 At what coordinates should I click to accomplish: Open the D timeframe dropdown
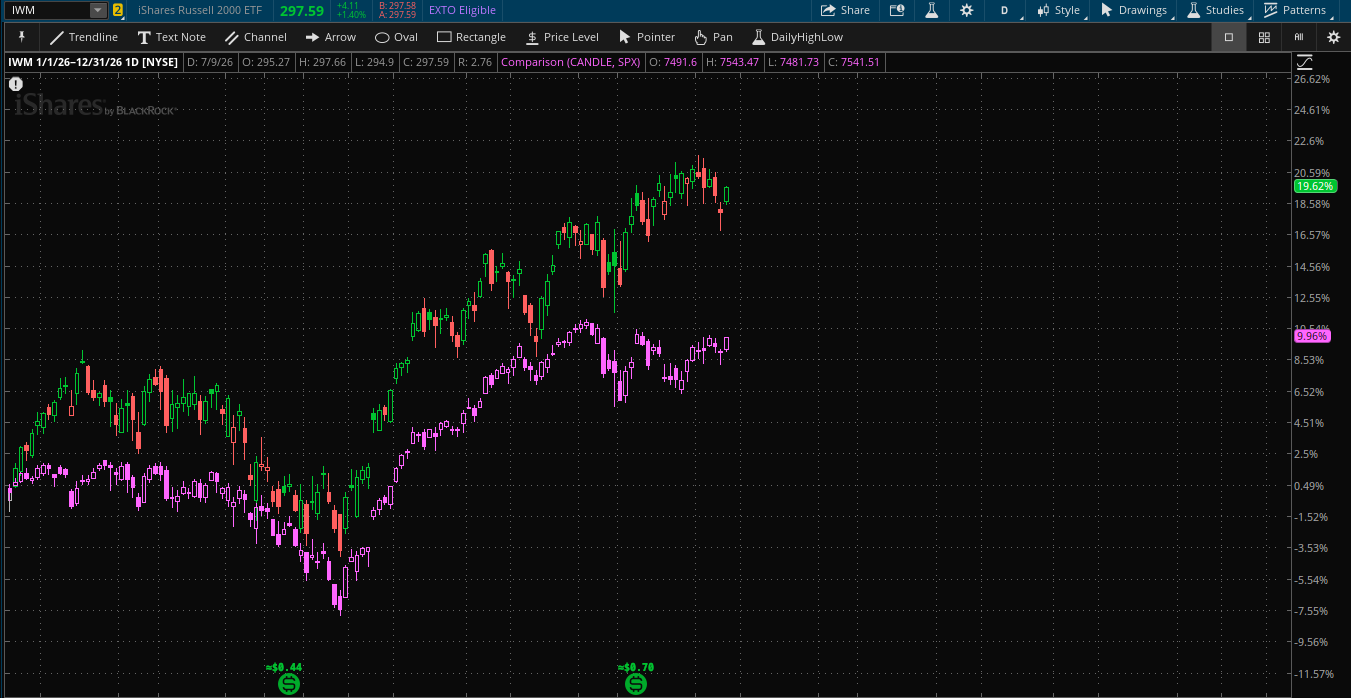coord(1004,10)
